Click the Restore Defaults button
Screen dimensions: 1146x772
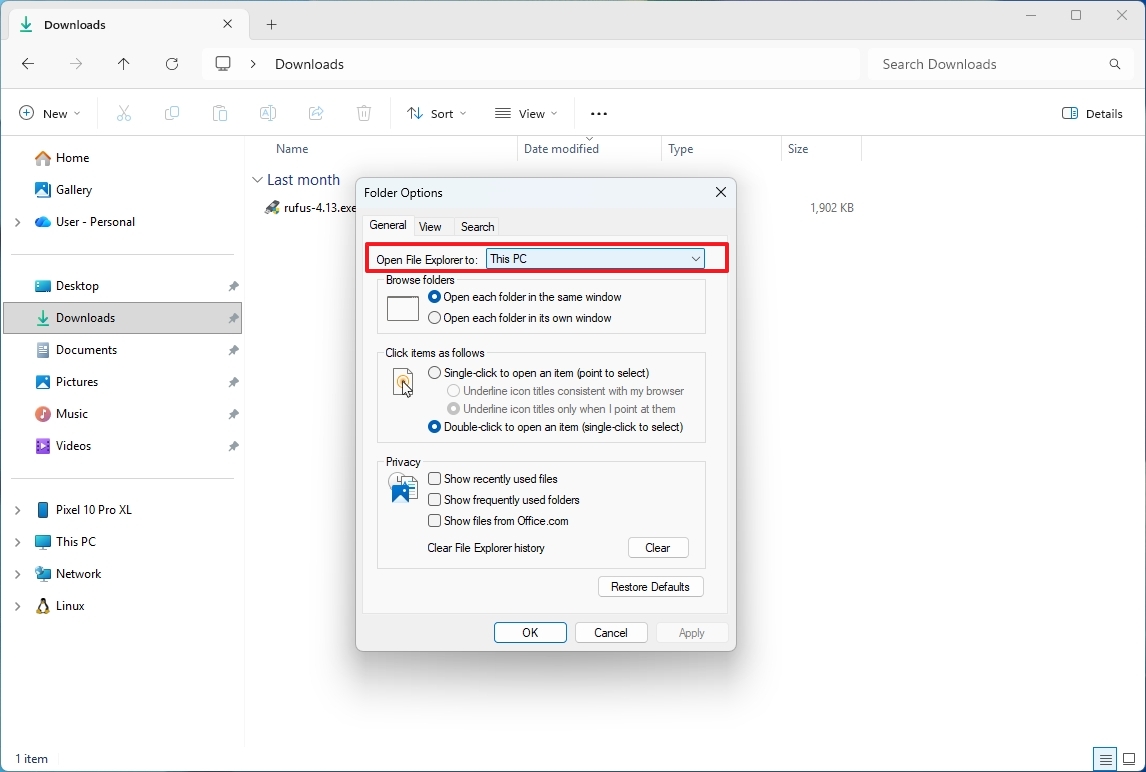650,586
